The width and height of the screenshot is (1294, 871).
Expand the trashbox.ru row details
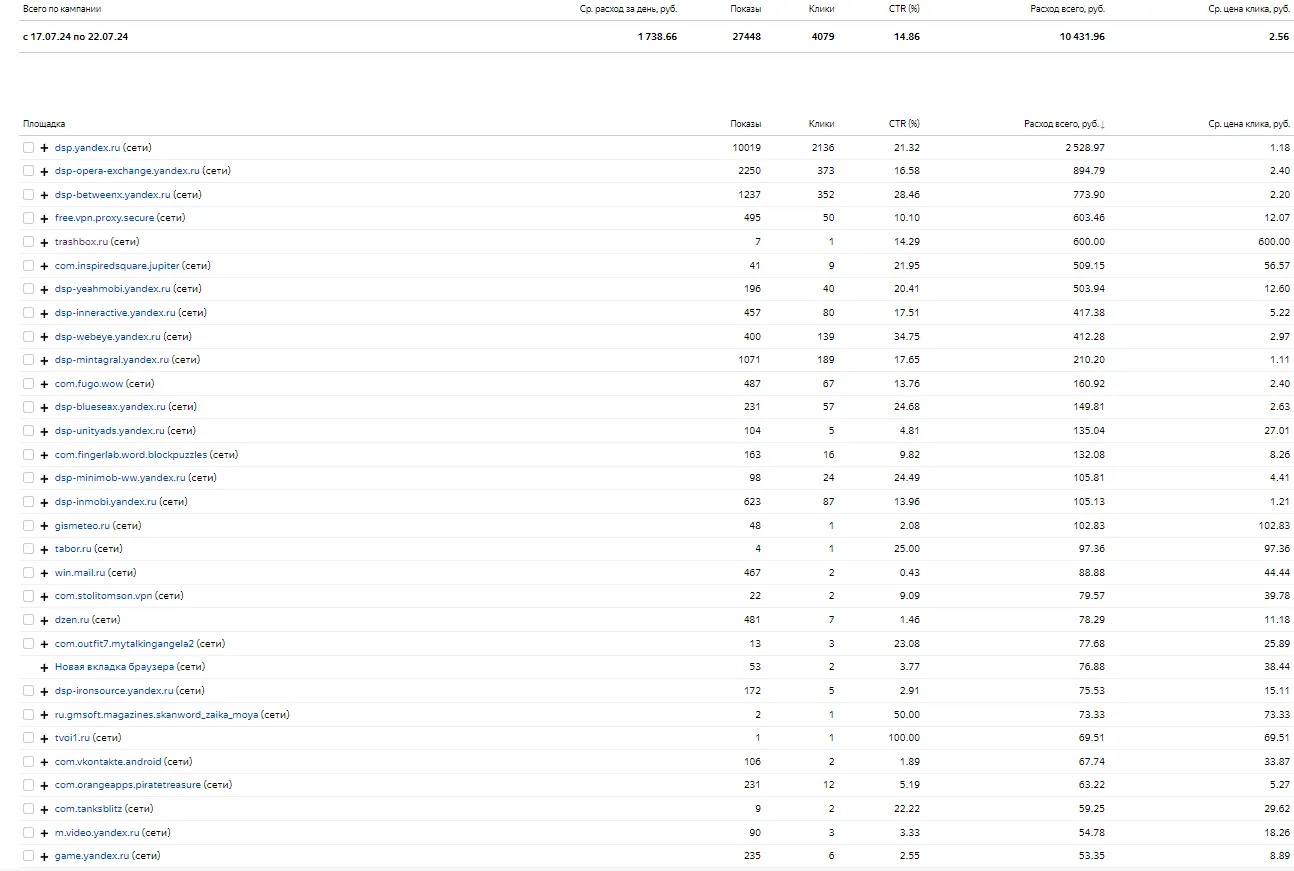click(44, 242)
